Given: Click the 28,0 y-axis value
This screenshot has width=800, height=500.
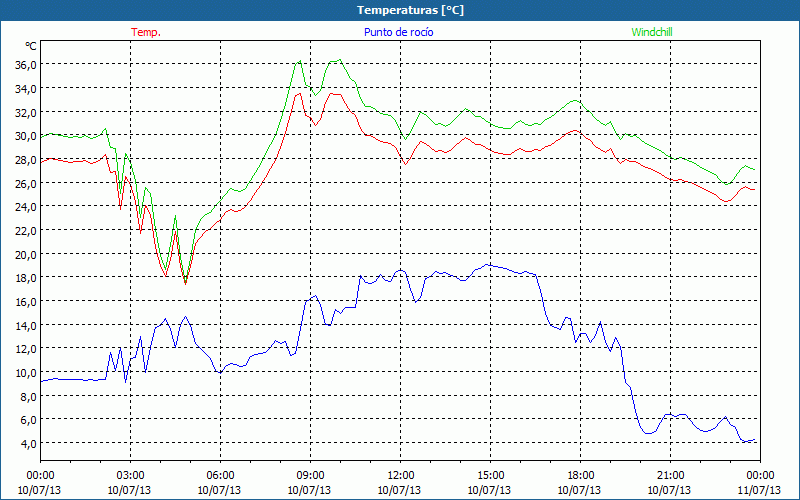Looking at the screenshot, I should (26, 159).
